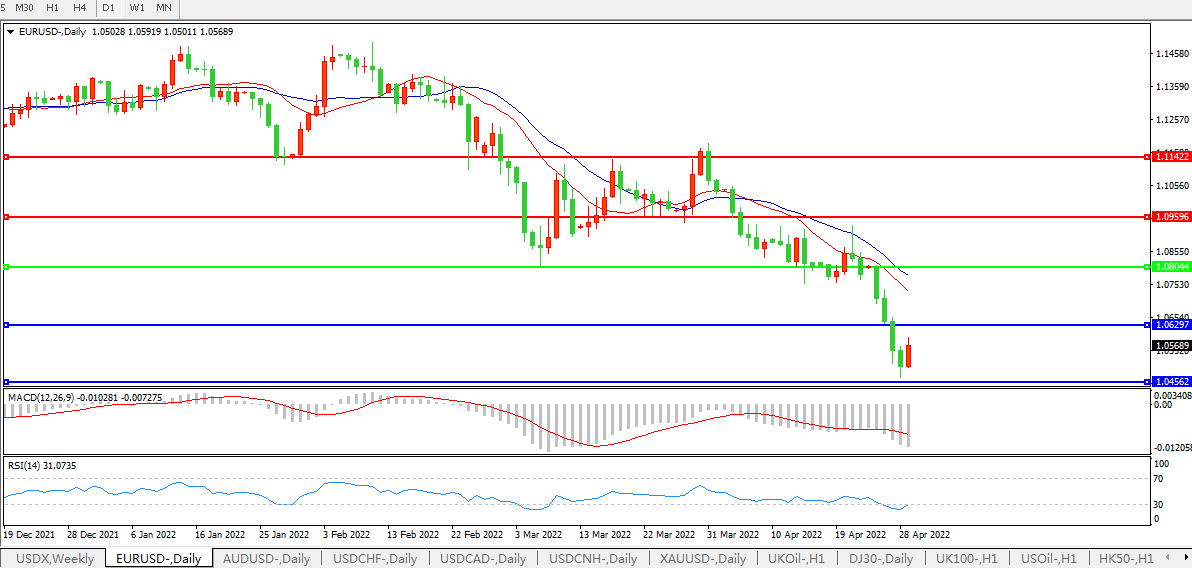Switch to M30 timeframe
Screen dimensions: 1192x569
click(x=25, y=8)
